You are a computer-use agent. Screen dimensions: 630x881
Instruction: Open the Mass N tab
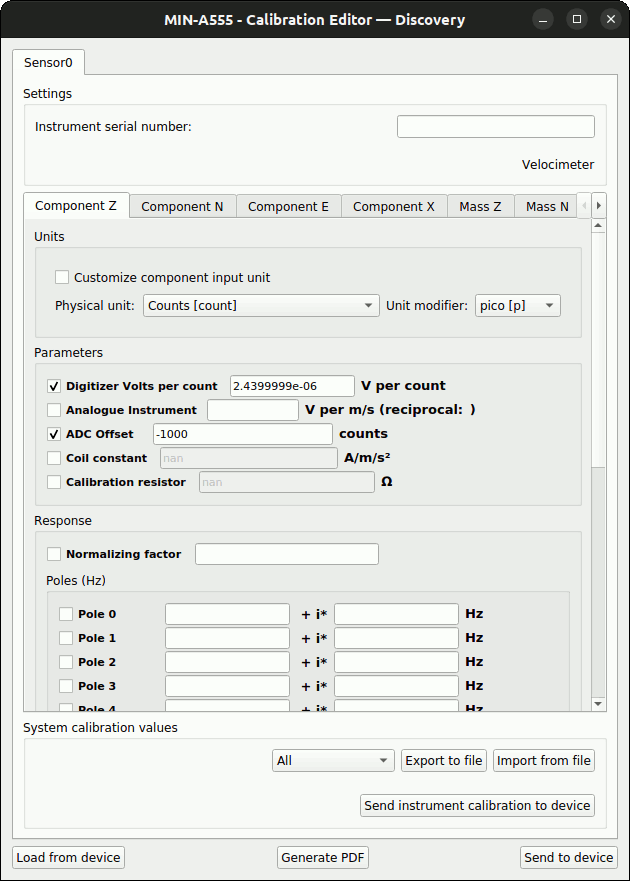coord(547,207)
